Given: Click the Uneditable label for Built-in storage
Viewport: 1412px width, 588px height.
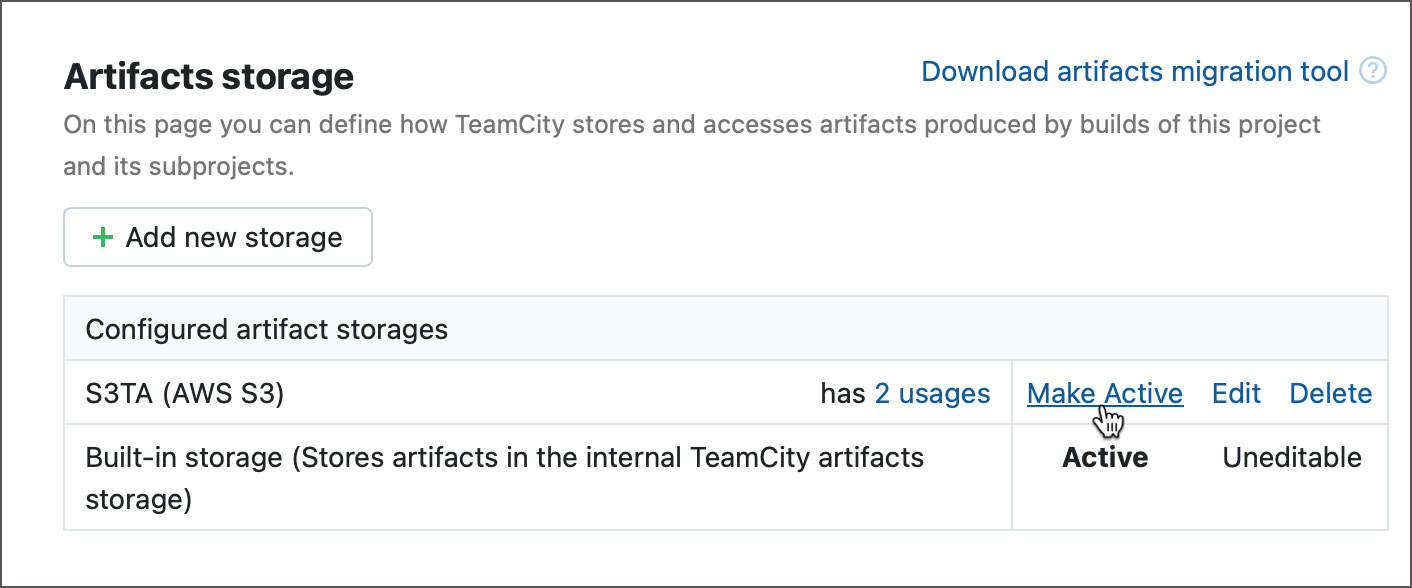Looking at the screenshot, I should (1291, 457).
